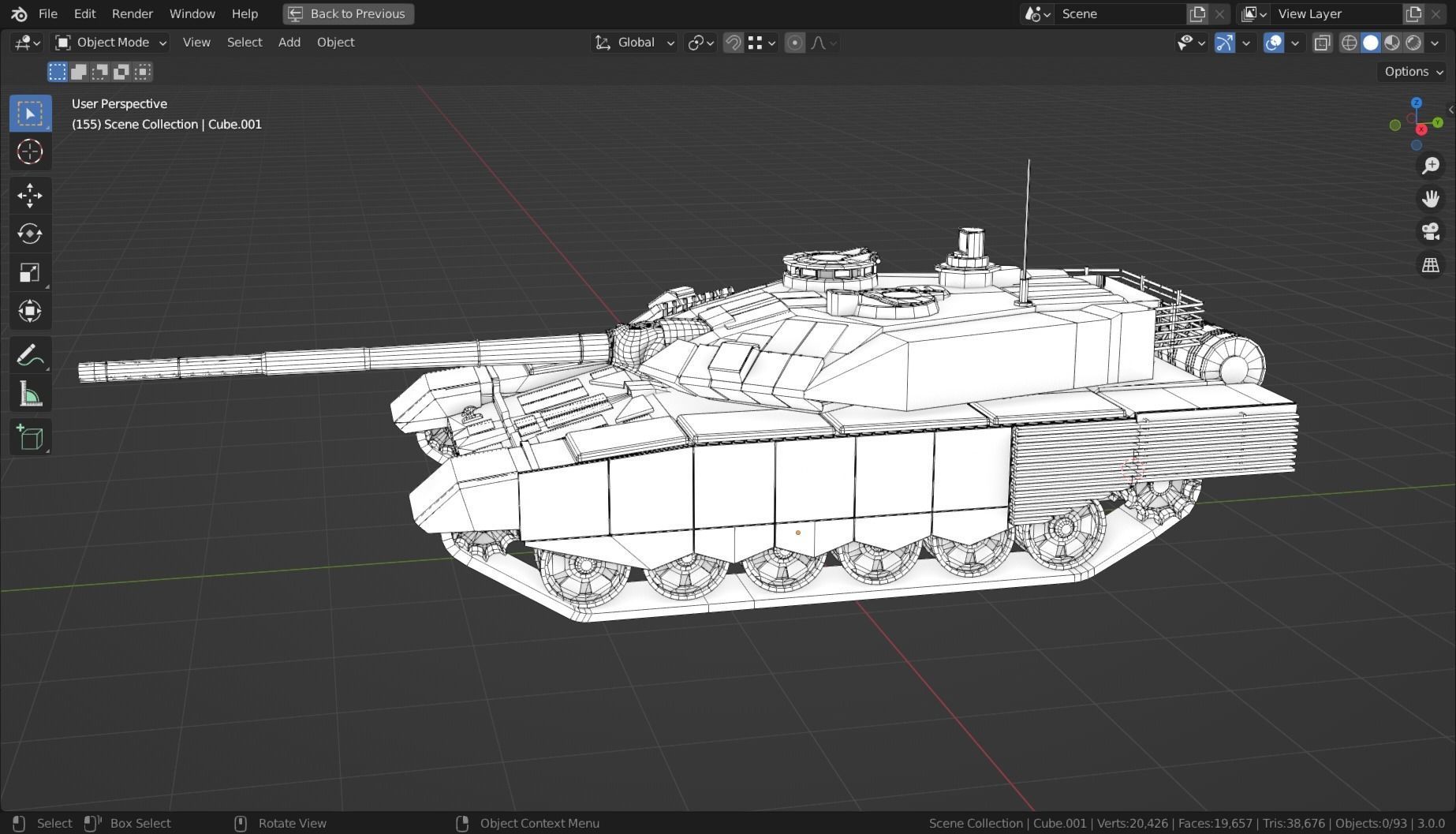Switch to Rendered shading
Screen dimensions: 1456x834
tap(1413, 43)
